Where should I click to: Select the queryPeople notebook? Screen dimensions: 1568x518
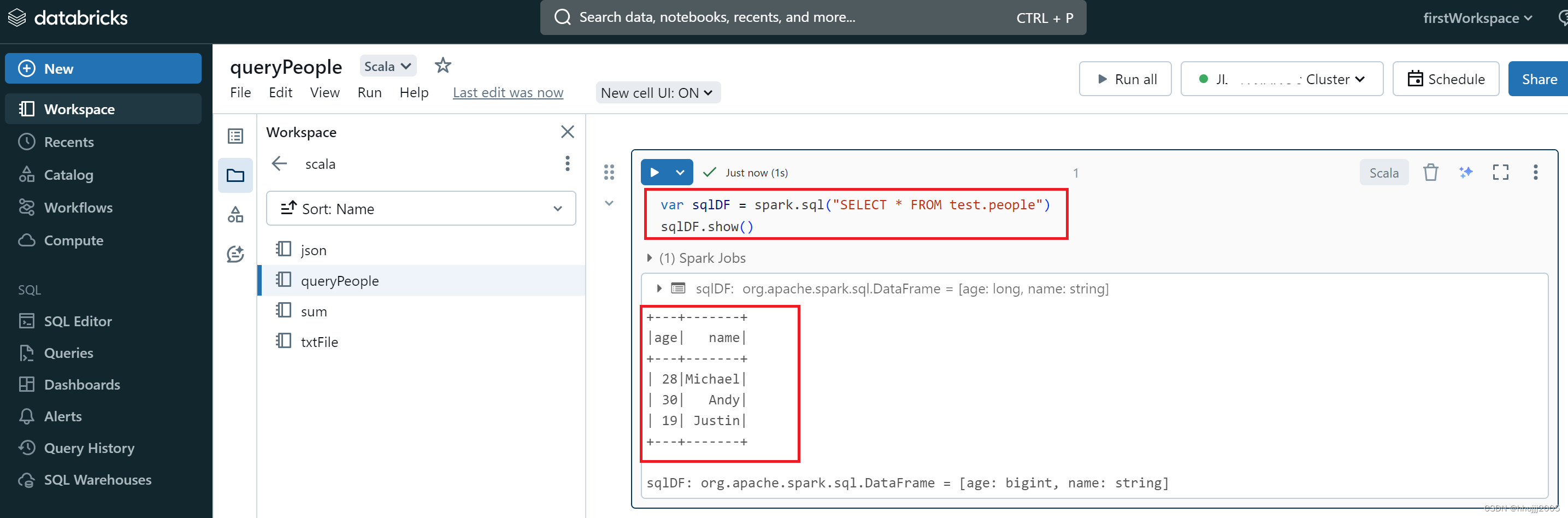click(421, 280)
